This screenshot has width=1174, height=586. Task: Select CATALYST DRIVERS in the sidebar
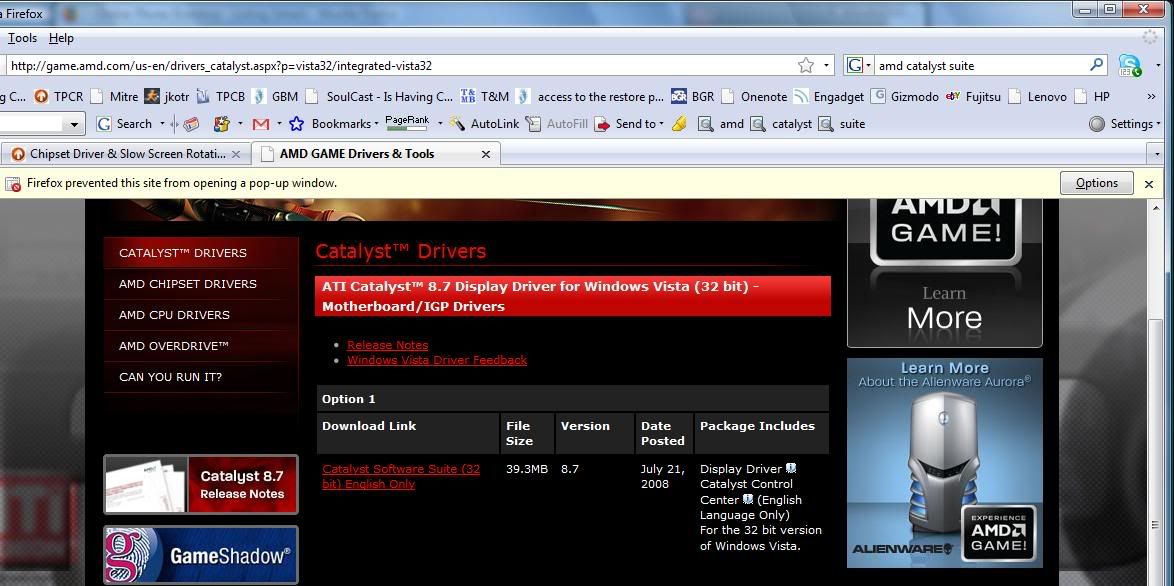[x=201, y=253]
